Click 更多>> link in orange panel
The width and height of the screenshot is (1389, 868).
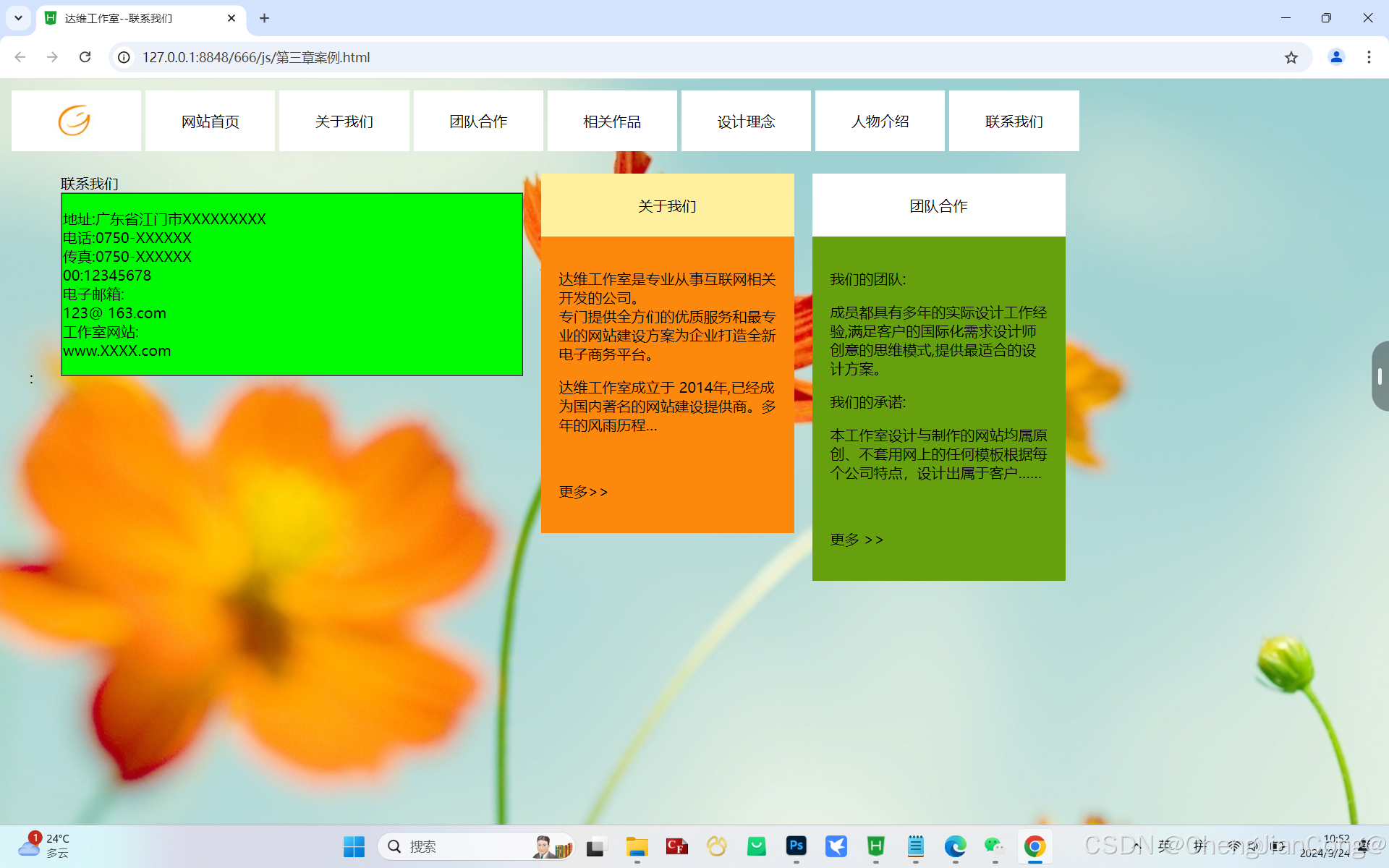click(x=583, y=492)
